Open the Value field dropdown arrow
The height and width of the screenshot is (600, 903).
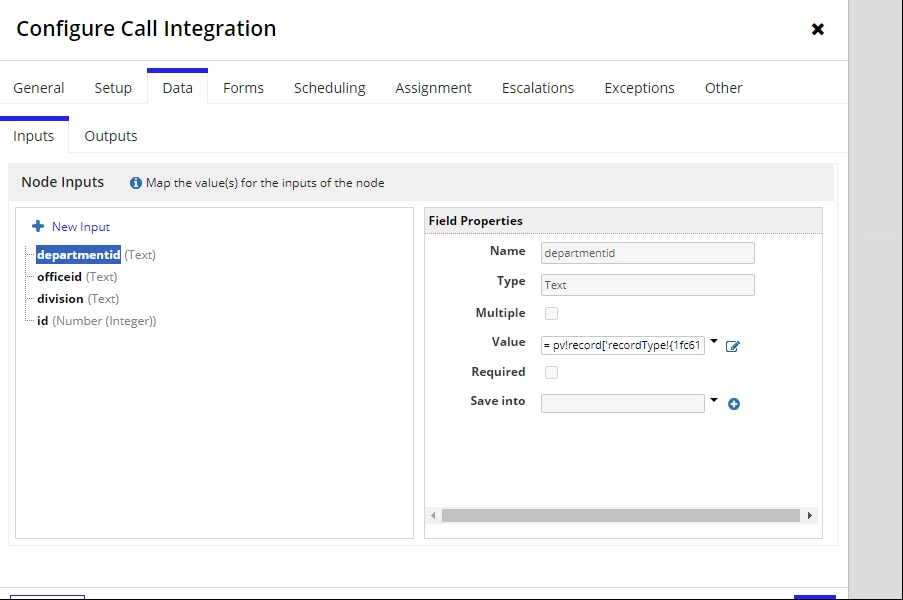pos(714,341)
